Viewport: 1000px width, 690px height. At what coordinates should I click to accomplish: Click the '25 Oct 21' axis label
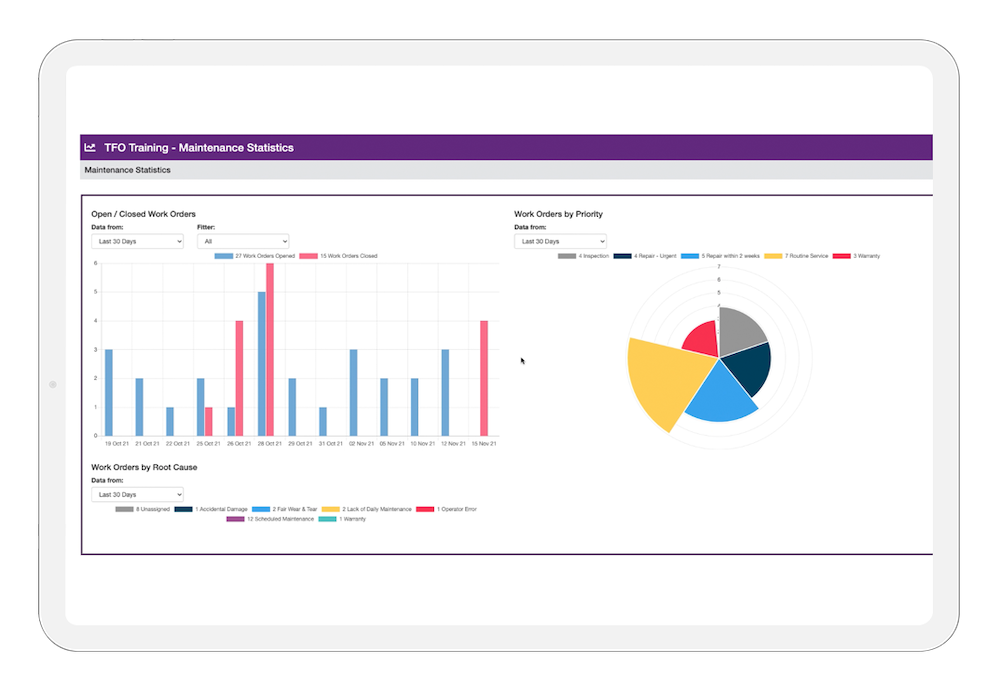tap(209, 443)
